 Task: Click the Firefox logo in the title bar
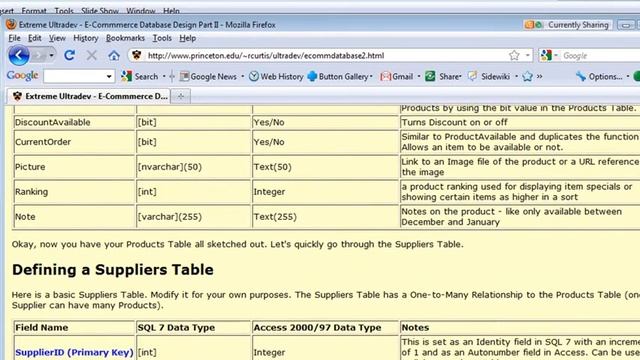point(11,24)
